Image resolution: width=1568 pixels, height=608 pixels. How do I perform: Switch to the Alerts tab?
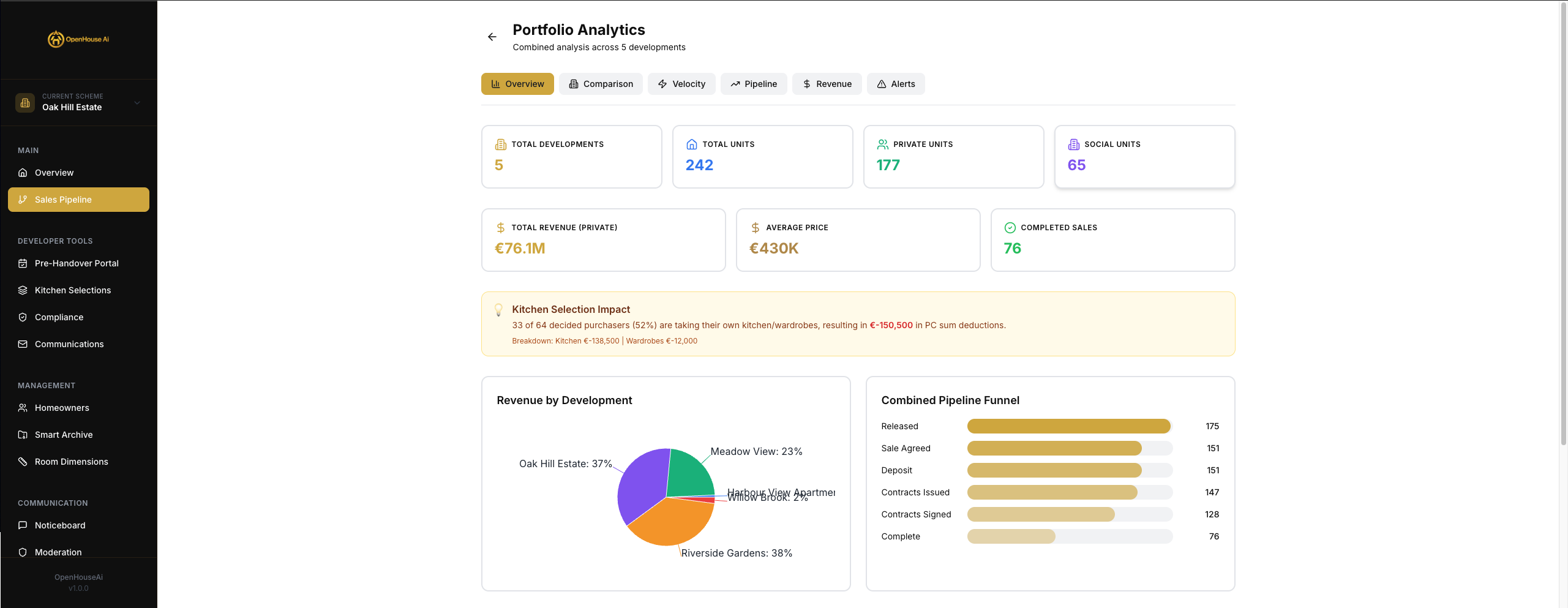click(x=896, y=84)
